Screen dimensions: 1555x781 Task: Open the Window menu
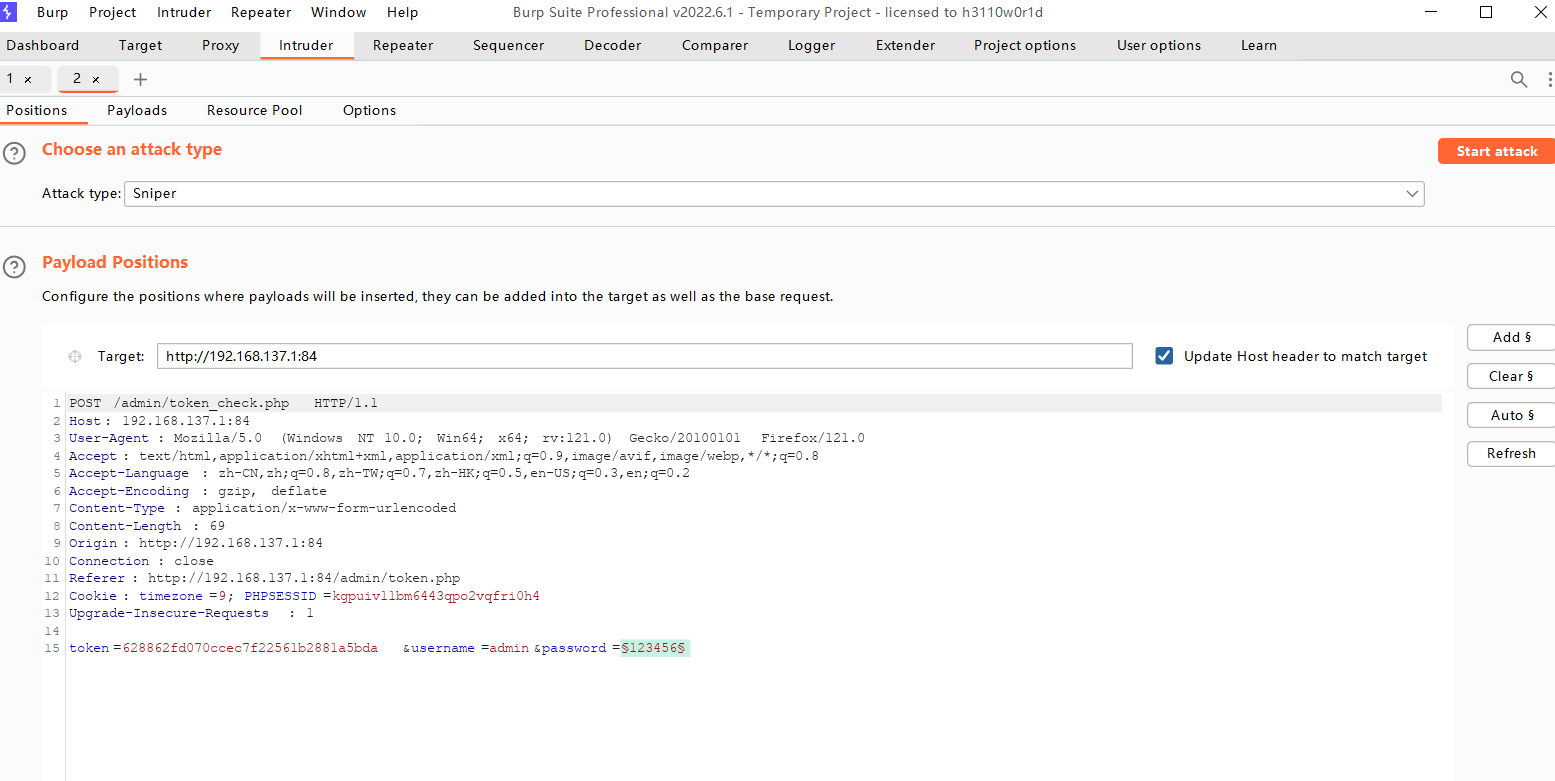(x=339, y=12)
